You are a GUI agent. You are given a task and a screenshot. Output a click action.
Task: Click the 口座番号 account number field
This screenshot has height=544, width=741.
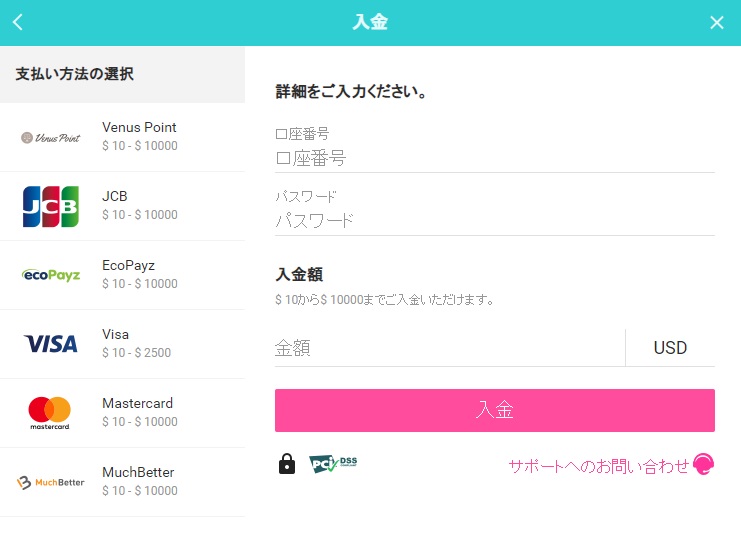coord(495,158)
